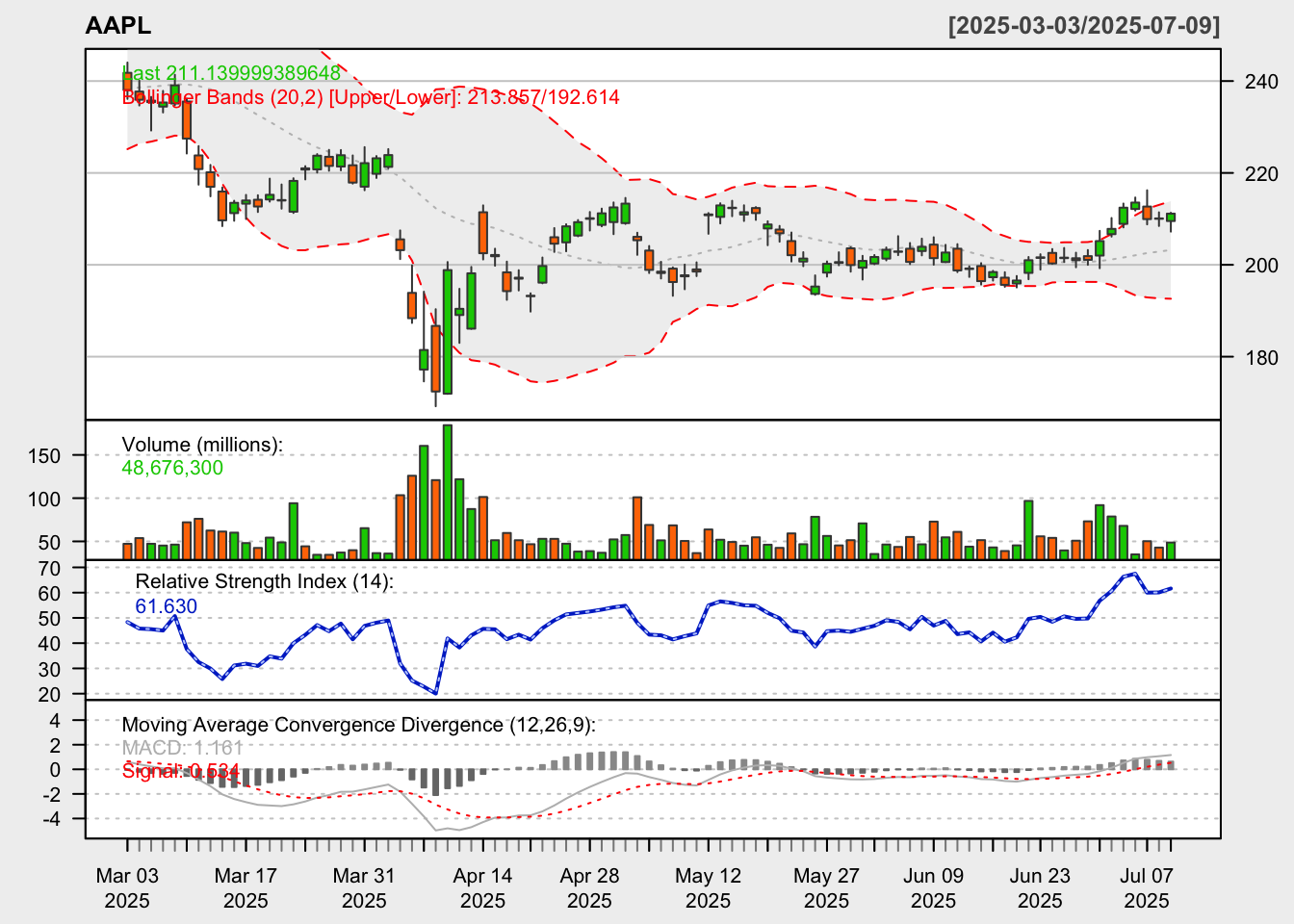Click the 4 MACD axis label
This screenshot has height=924, width=1294.
tap(54, 721)
